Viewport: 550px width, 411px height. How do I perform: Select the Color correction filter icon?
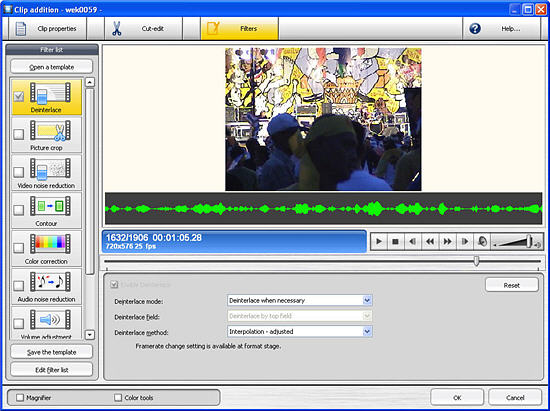tap(50, 244)
